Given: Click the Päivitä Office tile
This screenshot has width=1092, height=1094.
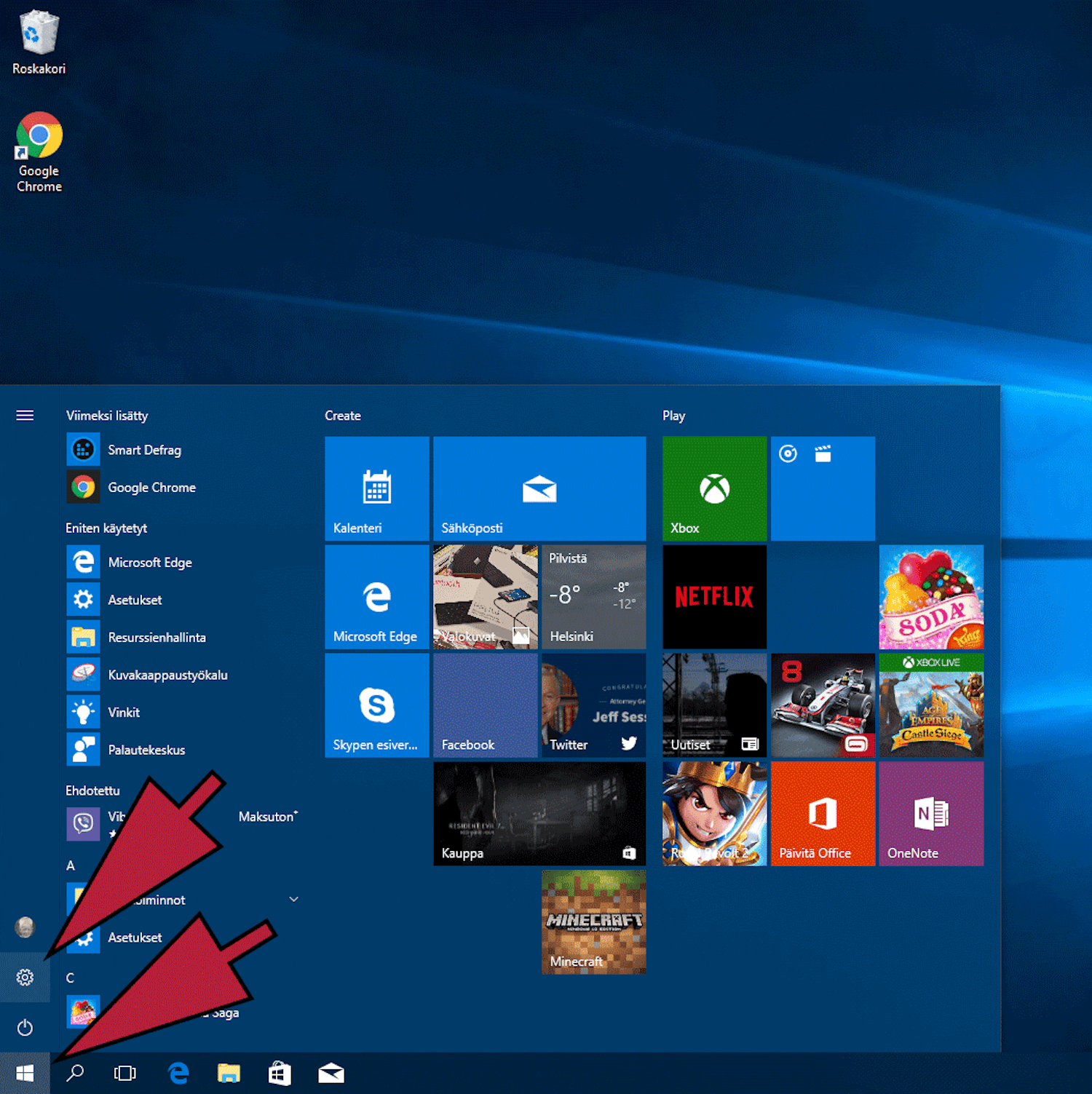Looking at the screenshot, I should click(x=823, y=814).
